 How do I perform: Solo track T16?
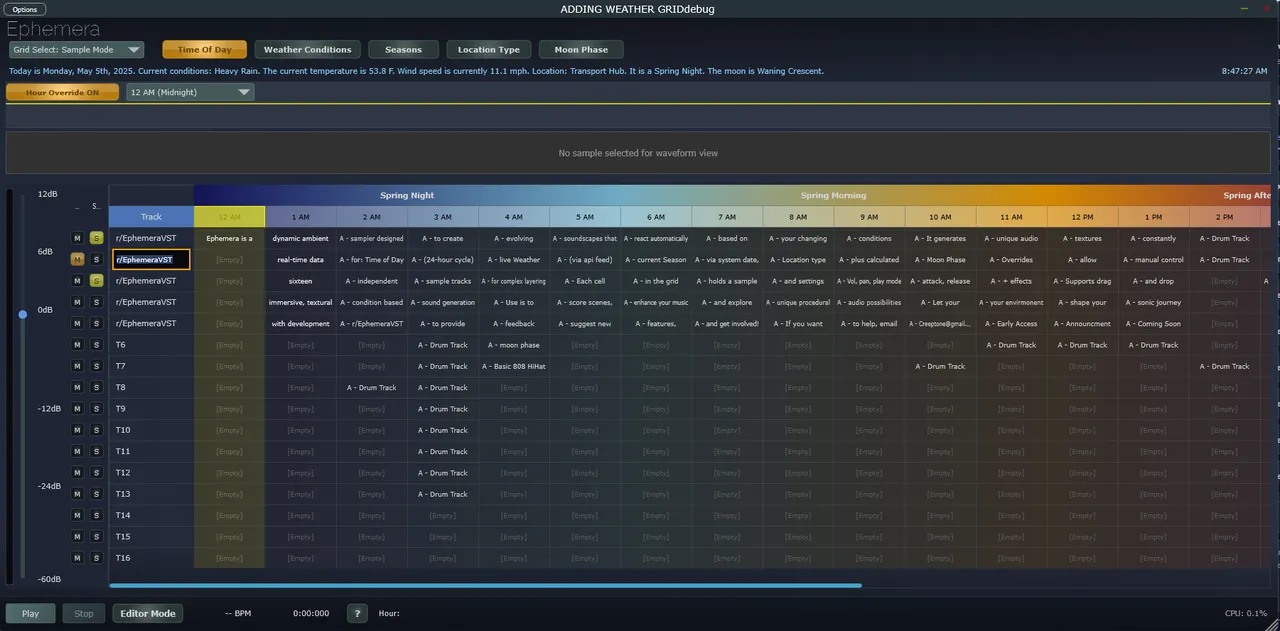coord(96,558)
